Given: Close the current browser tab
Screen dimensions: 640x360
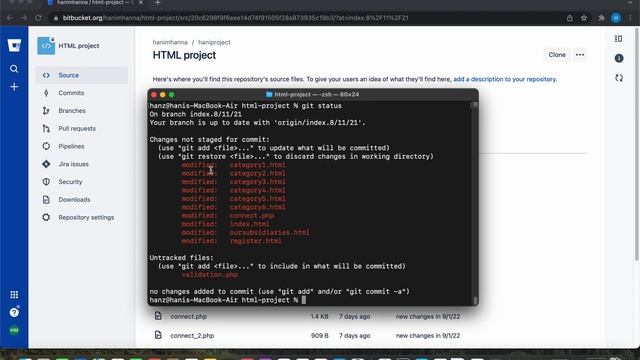Looking at the screenshot, I should pos(141,3).
